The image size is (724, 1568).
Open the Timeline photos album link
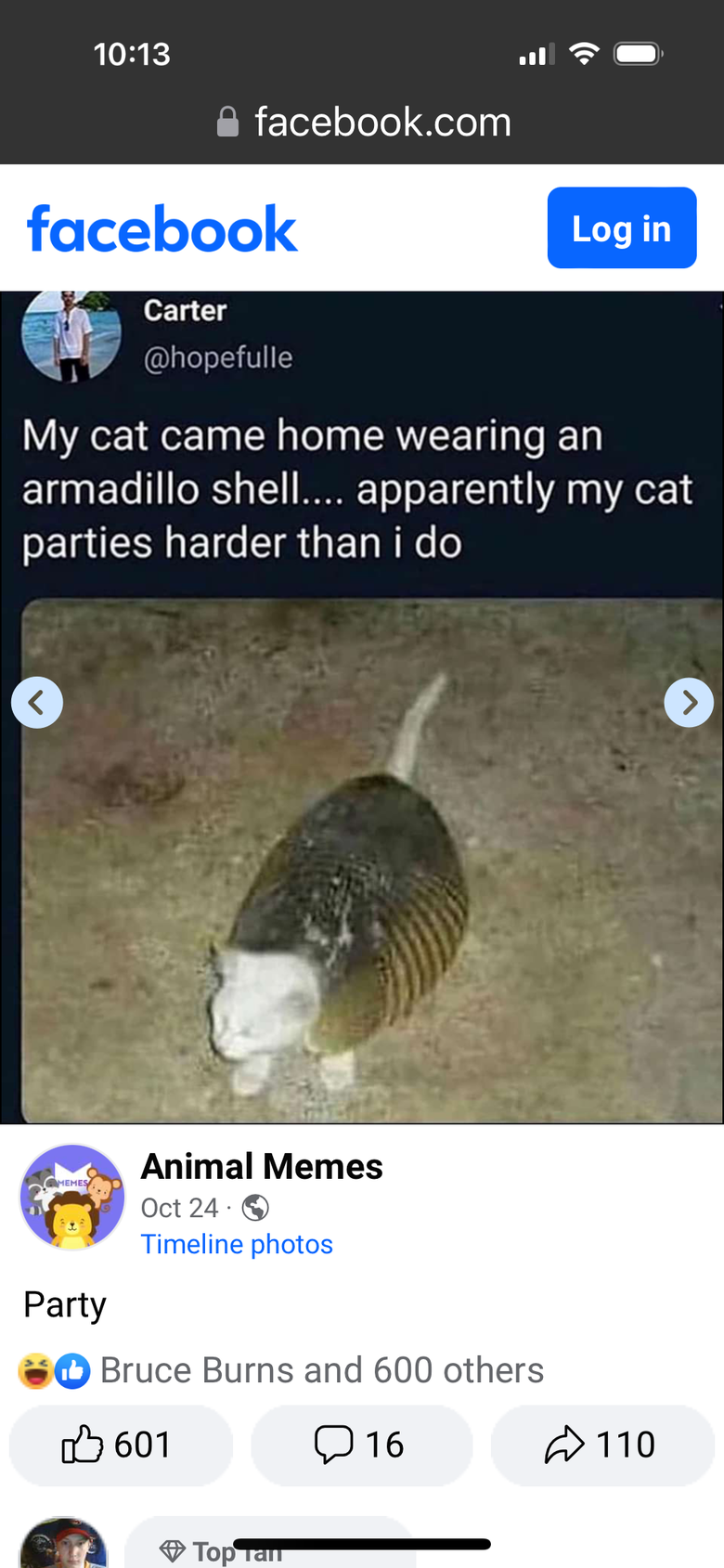[x=237, y=1244]
